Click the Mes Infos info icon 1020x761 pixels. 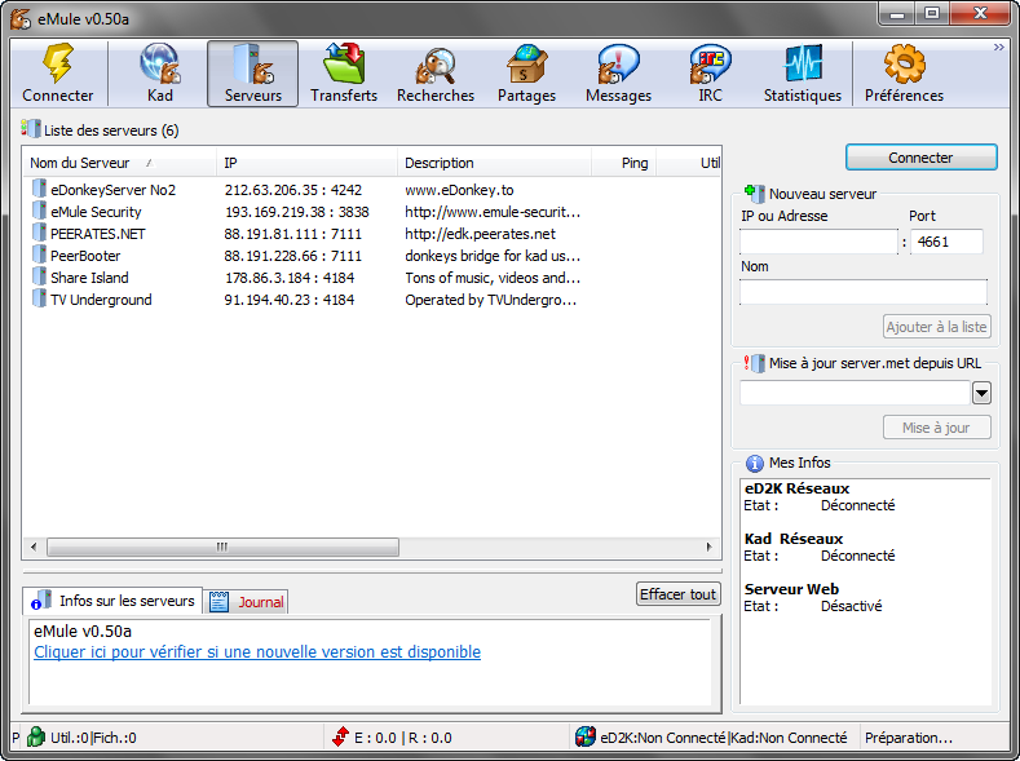tap(755, 463)
